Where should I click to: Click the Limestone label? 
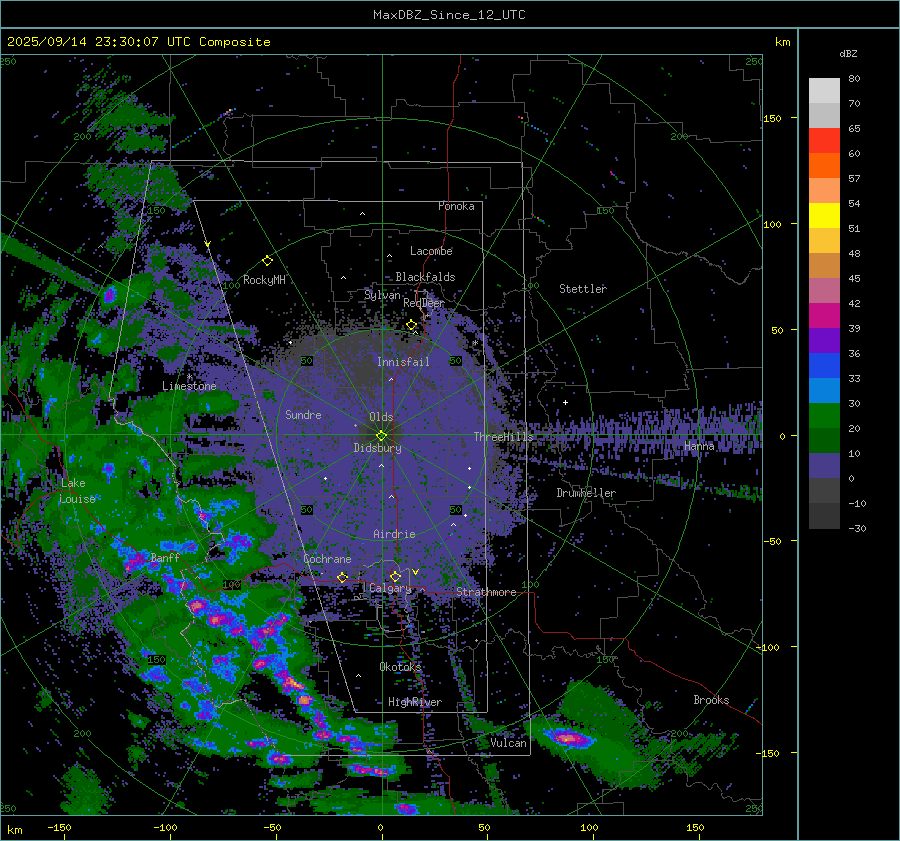tap(189, 386)
